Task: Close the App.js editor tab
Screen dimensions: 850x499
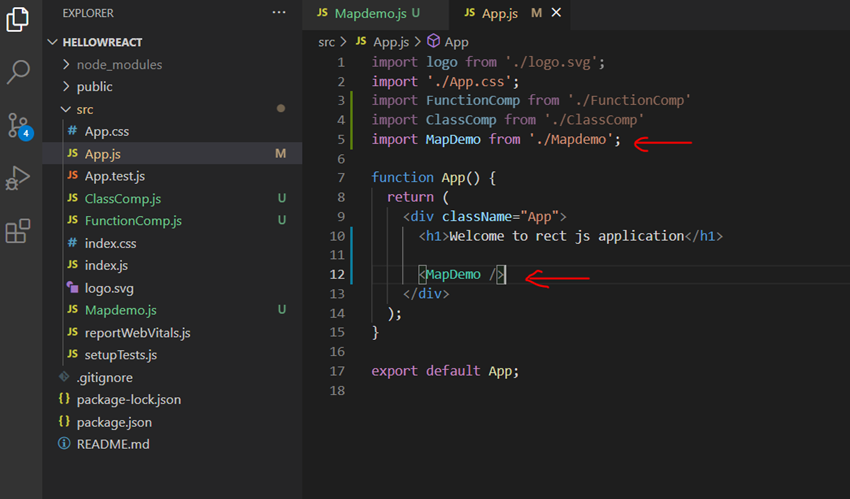Action: tap(557, 13)
